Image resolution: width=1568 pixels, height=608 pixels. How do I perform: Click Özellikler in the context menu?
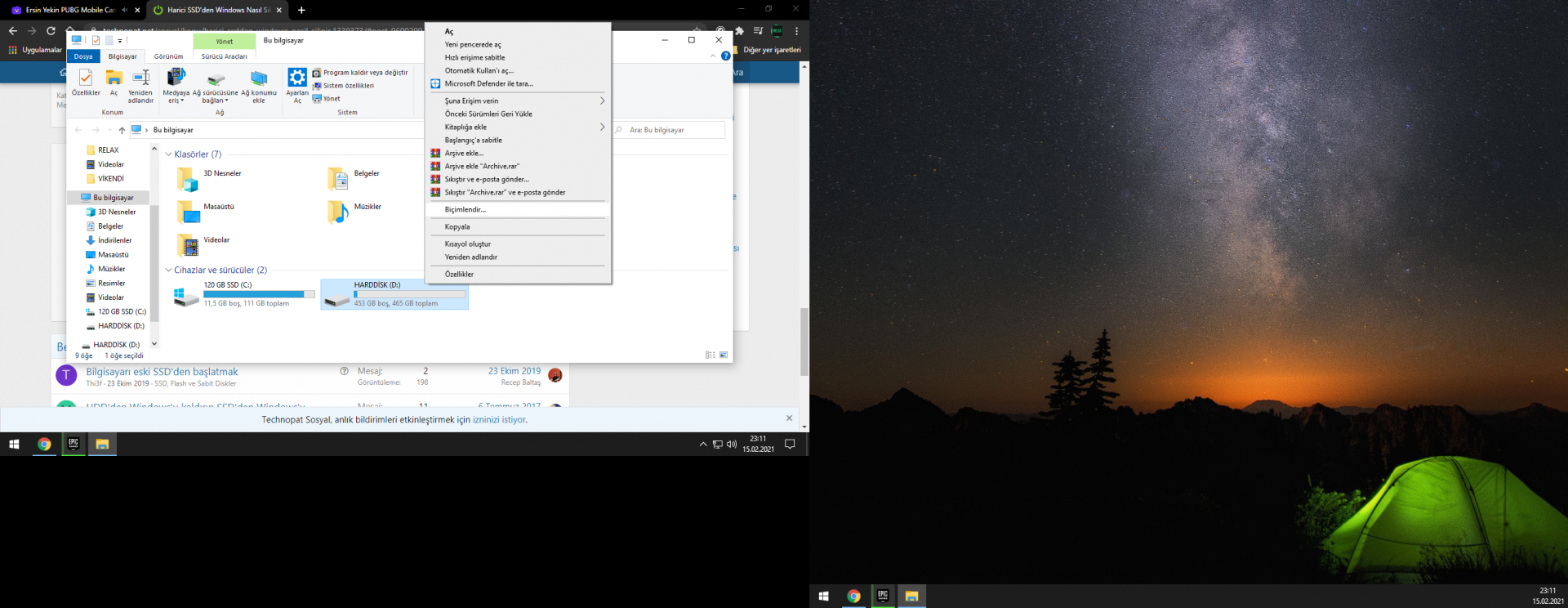[x=518, y=275]
